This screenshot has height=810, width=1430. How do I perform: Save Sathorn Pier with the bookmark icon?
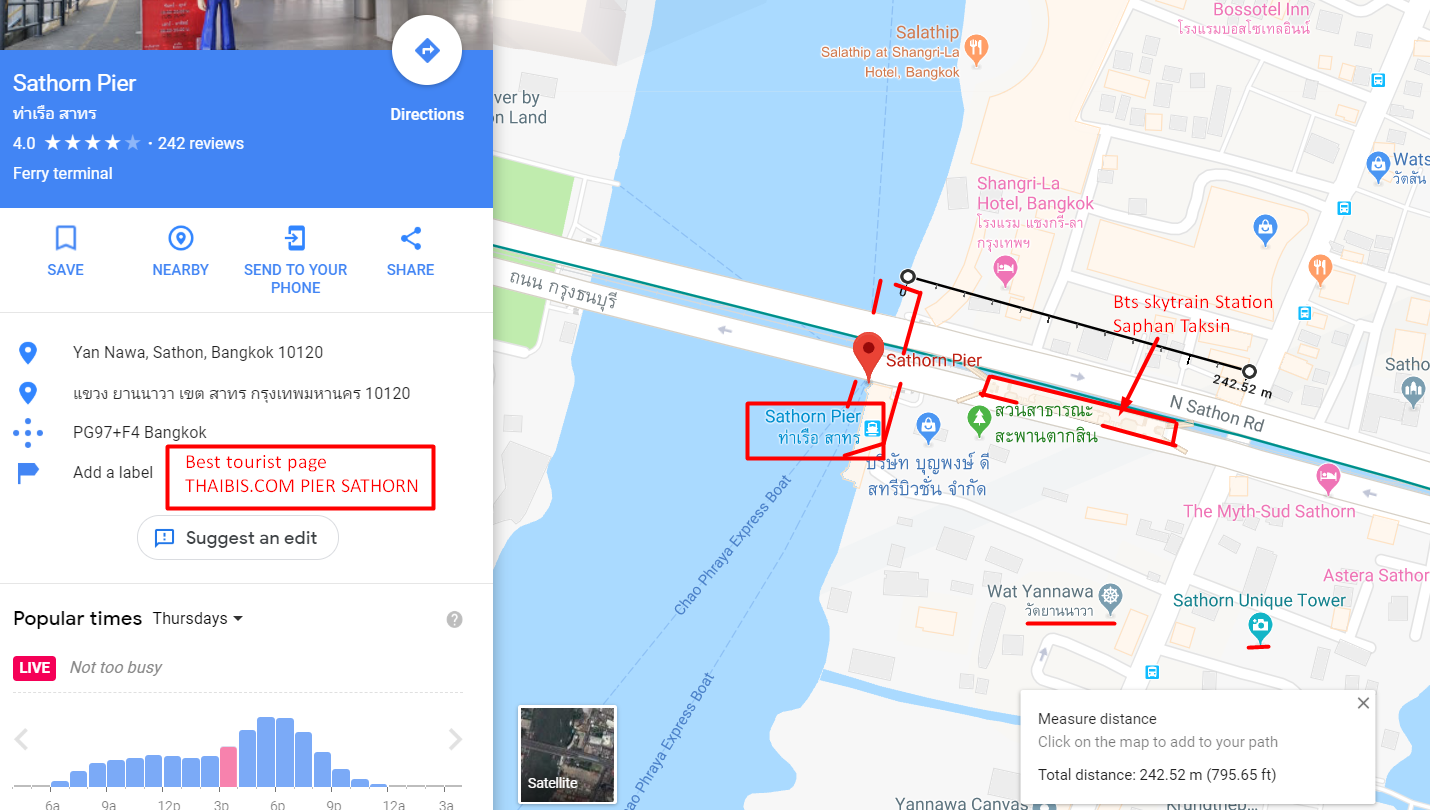click(x=66, y=238)
